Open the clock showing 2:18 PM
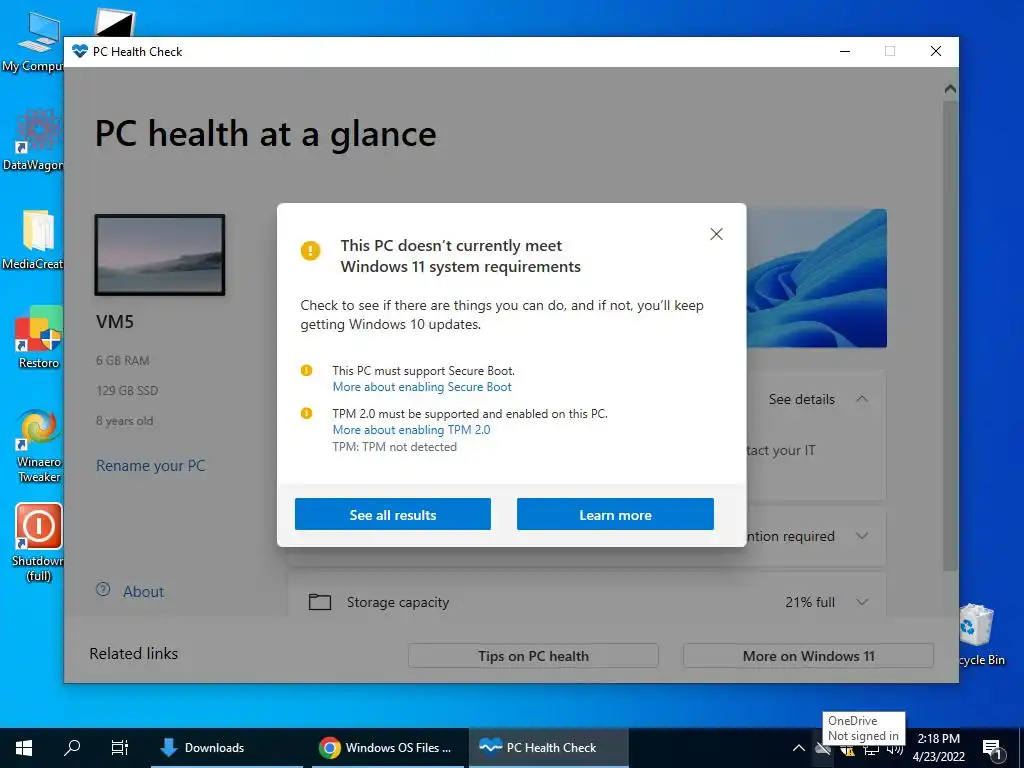This screenshot has height=768, width=1024. [938, 748]
